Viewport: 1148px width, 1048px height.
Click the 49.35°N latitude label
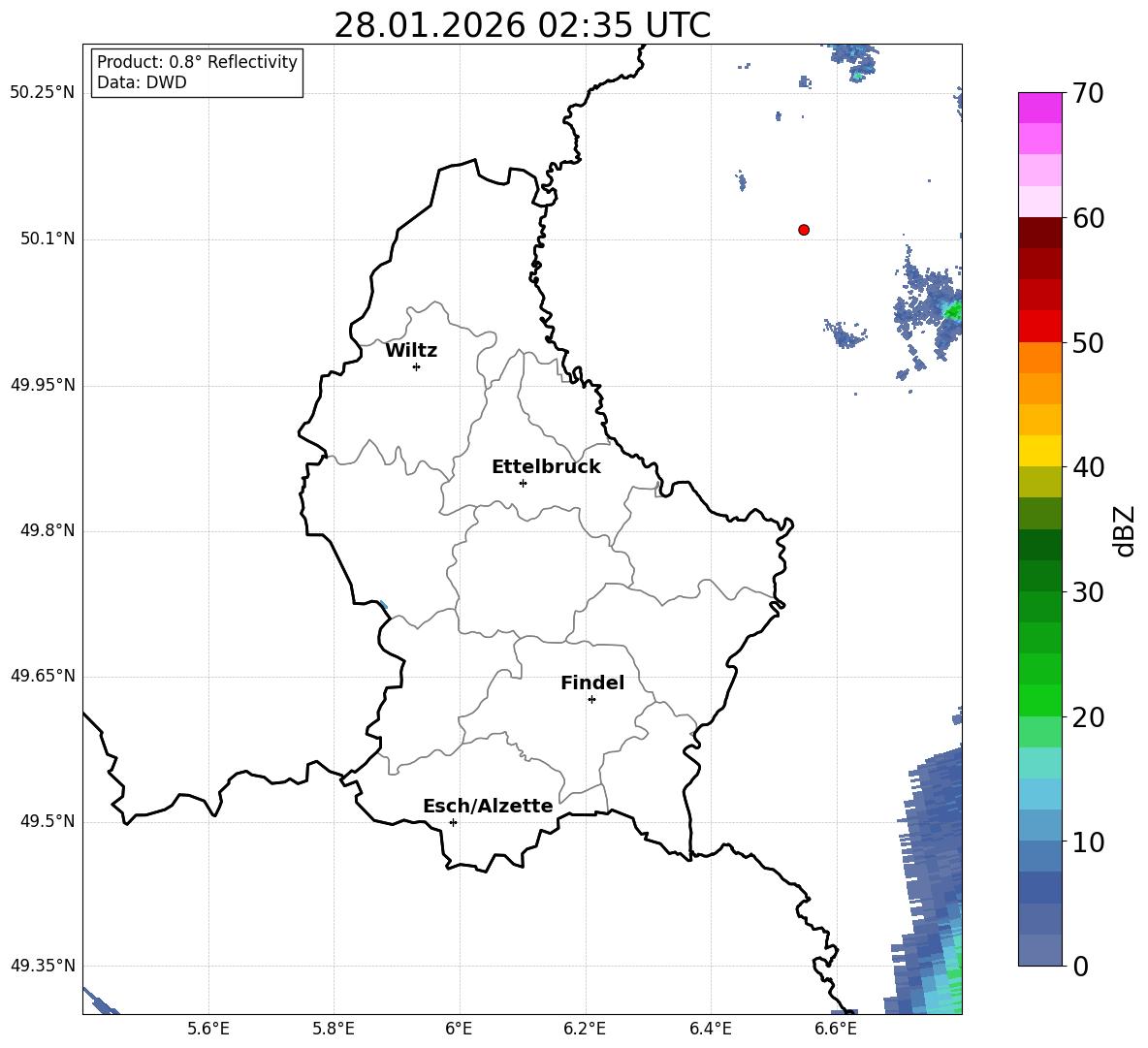[43, 966]
